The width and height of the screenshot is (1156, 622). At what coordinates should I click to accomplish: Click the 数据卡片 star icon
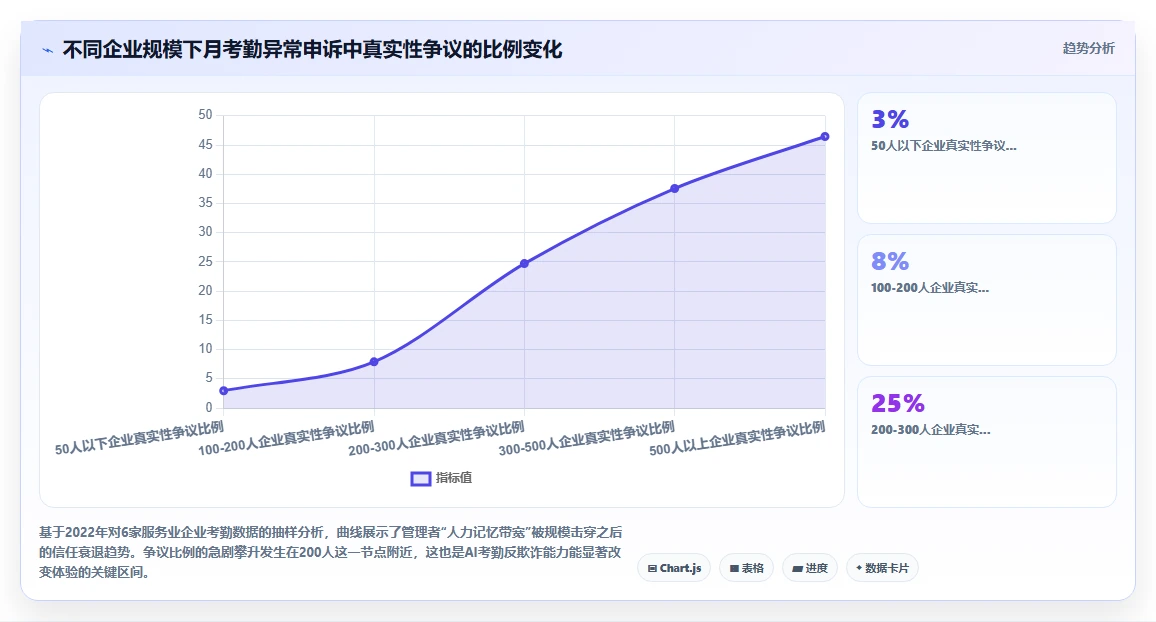[x=859, y=568]
